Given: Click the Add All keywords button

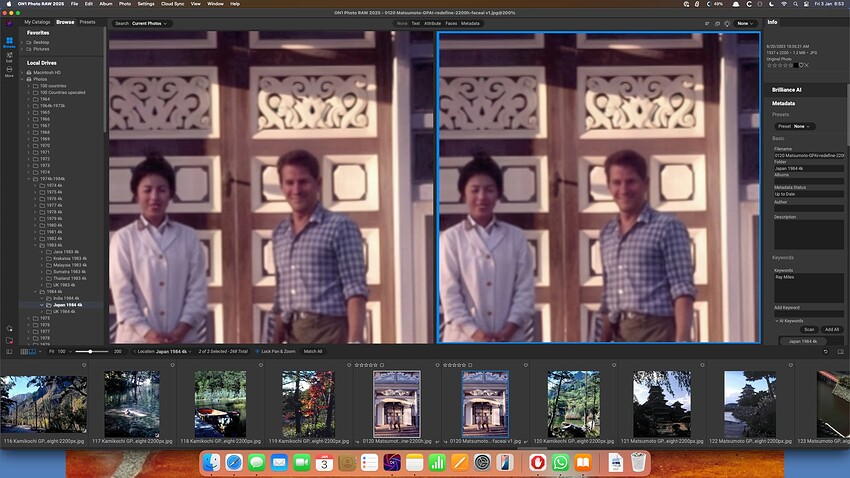Looking at the screenshot, I should click(832, 330).
